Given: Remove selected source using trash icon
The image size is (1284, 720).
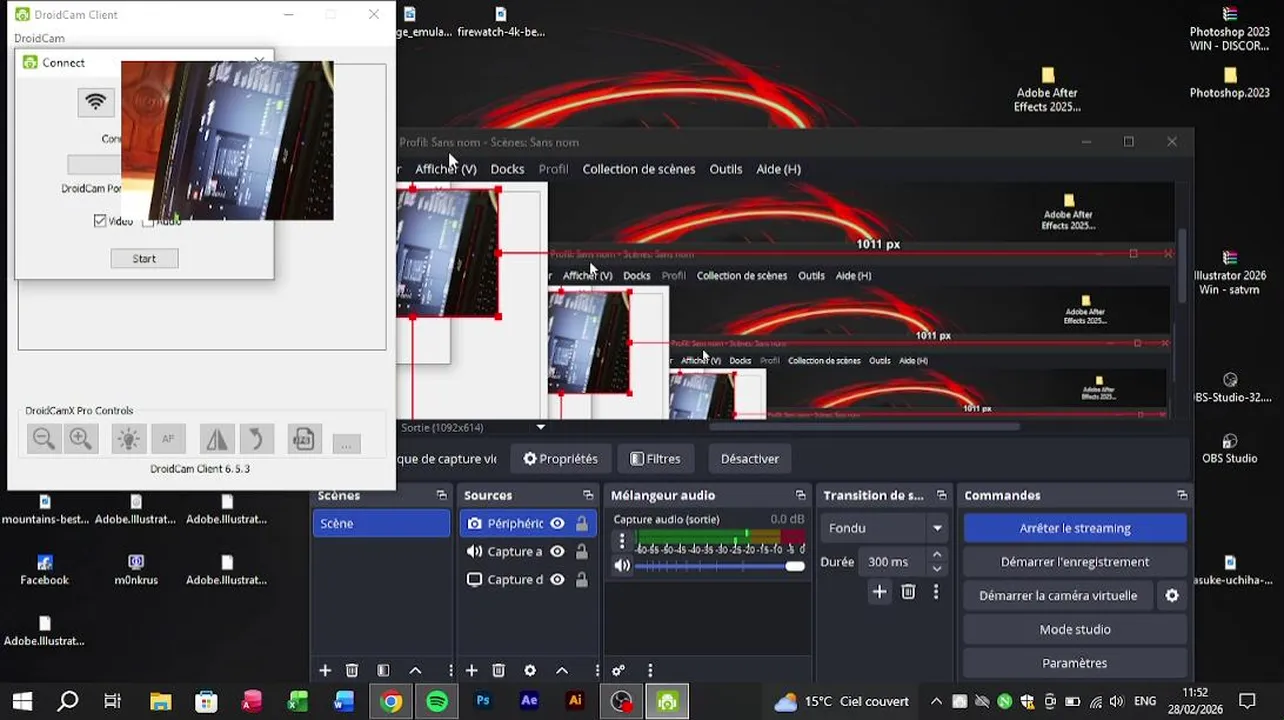Looking at the screenshot, I should (499, 671).
